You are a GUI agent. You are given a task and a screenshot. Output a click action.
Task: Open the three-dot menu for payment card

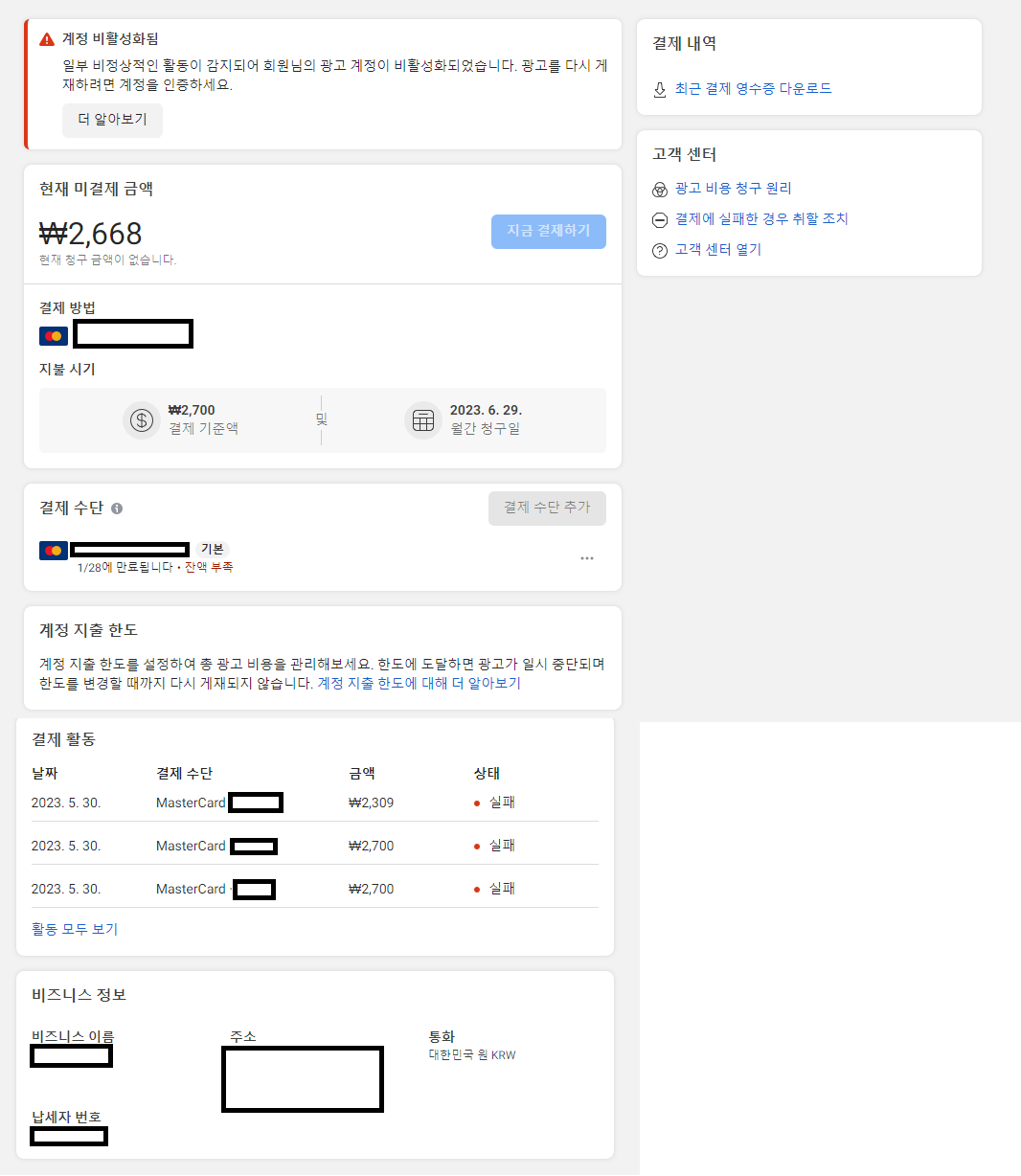tap(586, 558)
